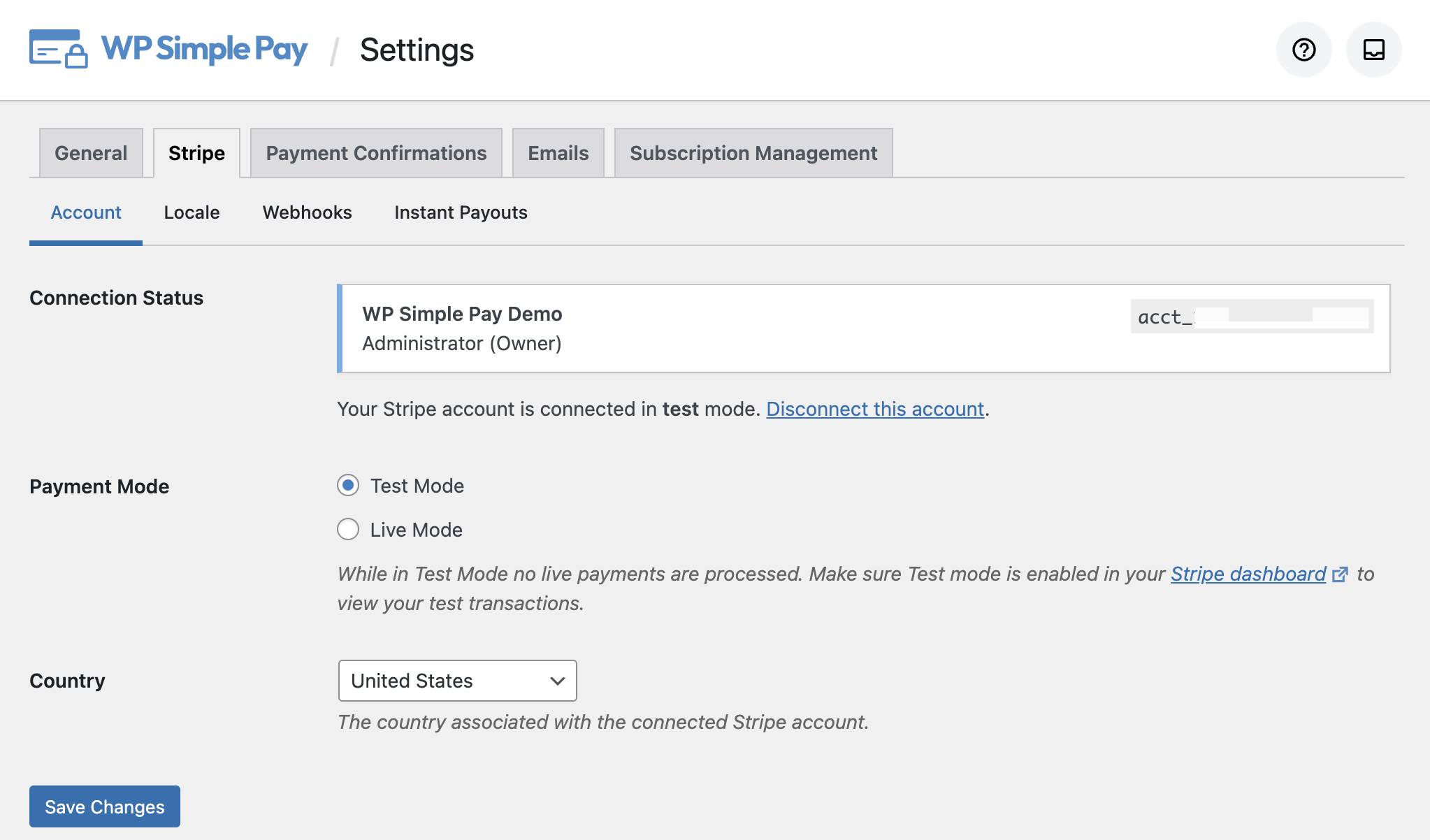Open the notifications inbox icon
Screen dimensions: 1430x840
(x=1373, y=50)
